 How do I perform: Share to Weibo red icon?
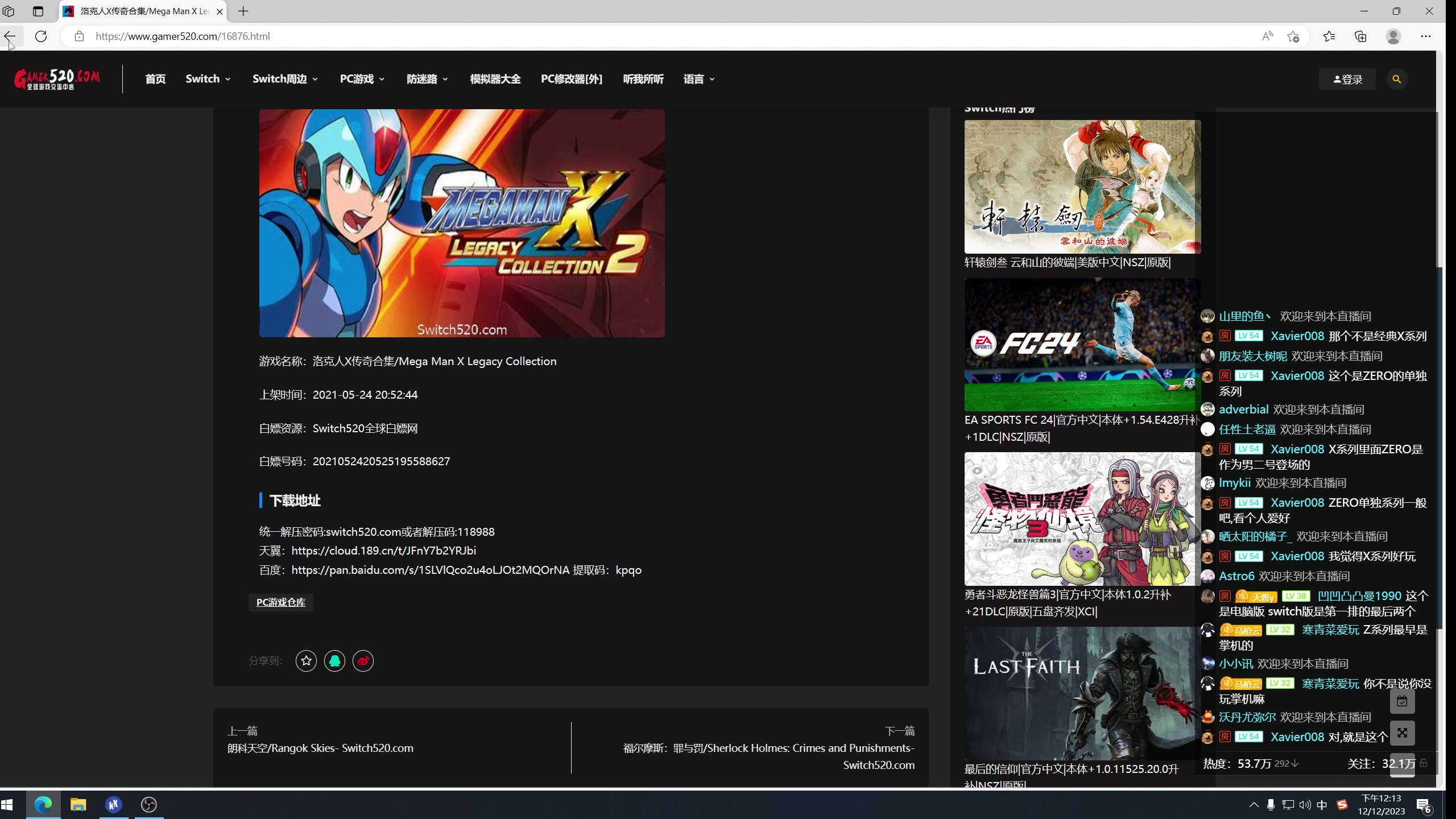click(x=363, y=661)
